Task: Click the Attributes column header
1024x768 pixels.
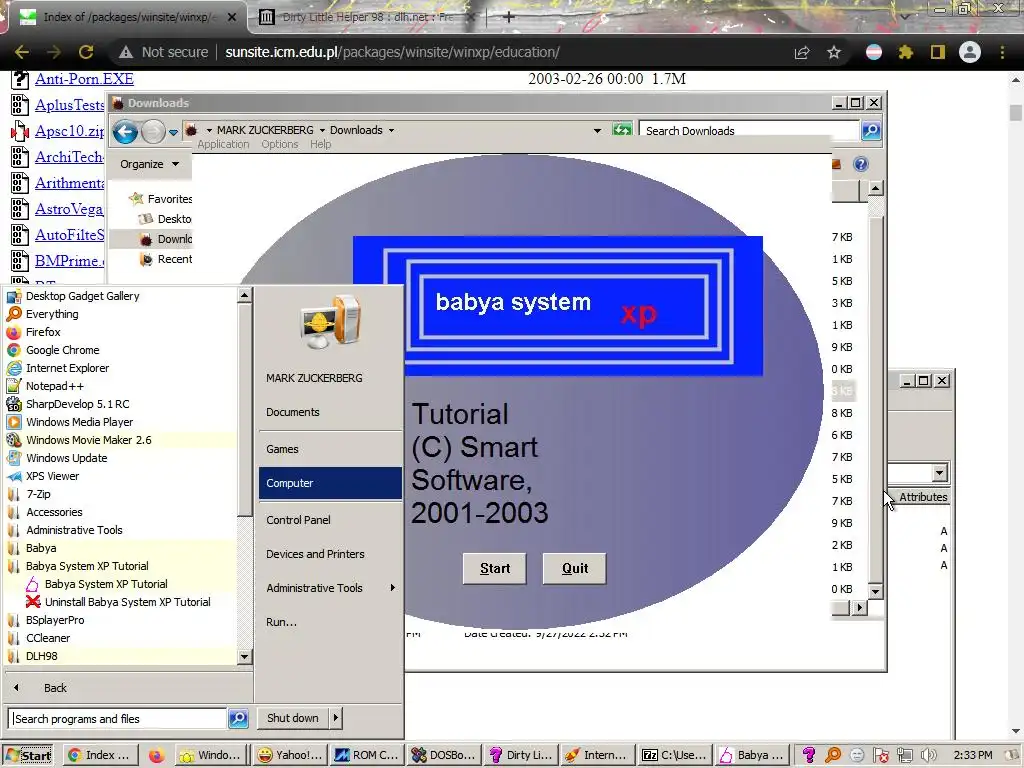Action: pos(923,497)
